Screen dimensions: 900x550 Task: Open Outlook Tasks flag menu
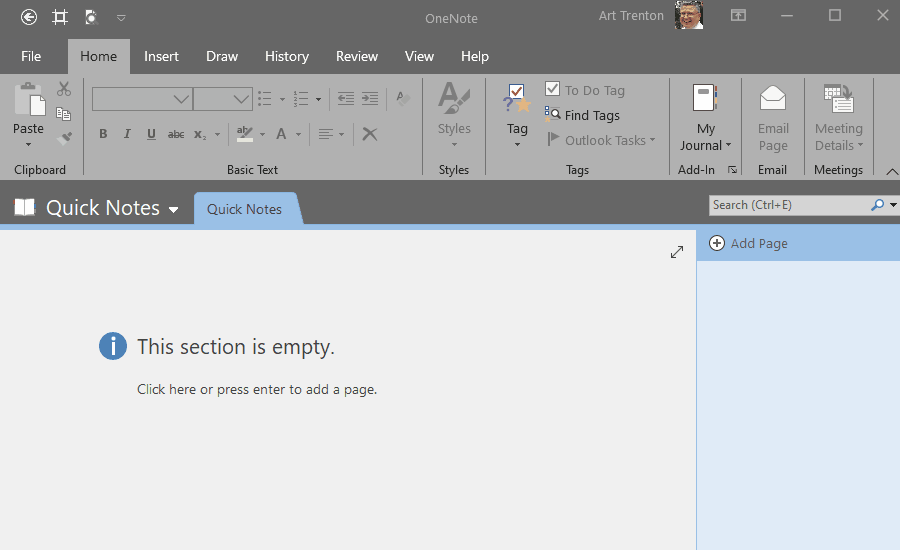(x=600, y=140)
